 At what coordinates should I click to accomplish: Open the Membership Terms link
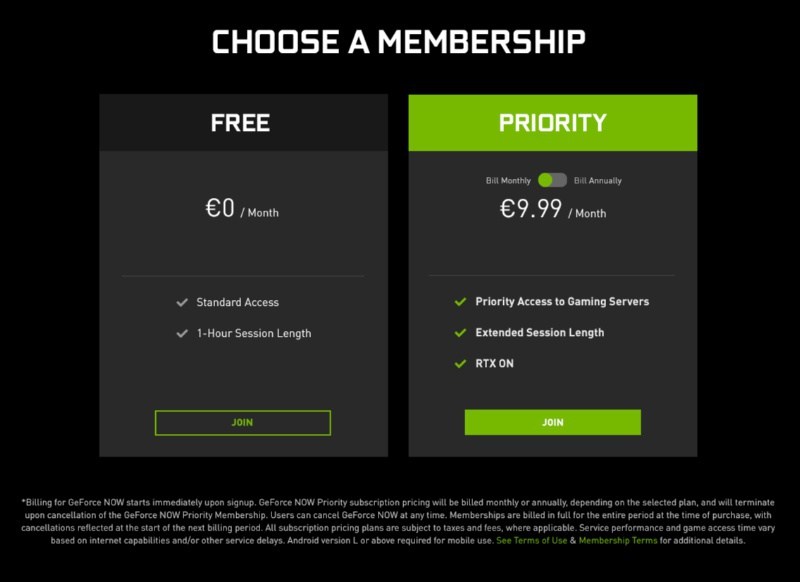pyautogui.click(x=617, y=540)
